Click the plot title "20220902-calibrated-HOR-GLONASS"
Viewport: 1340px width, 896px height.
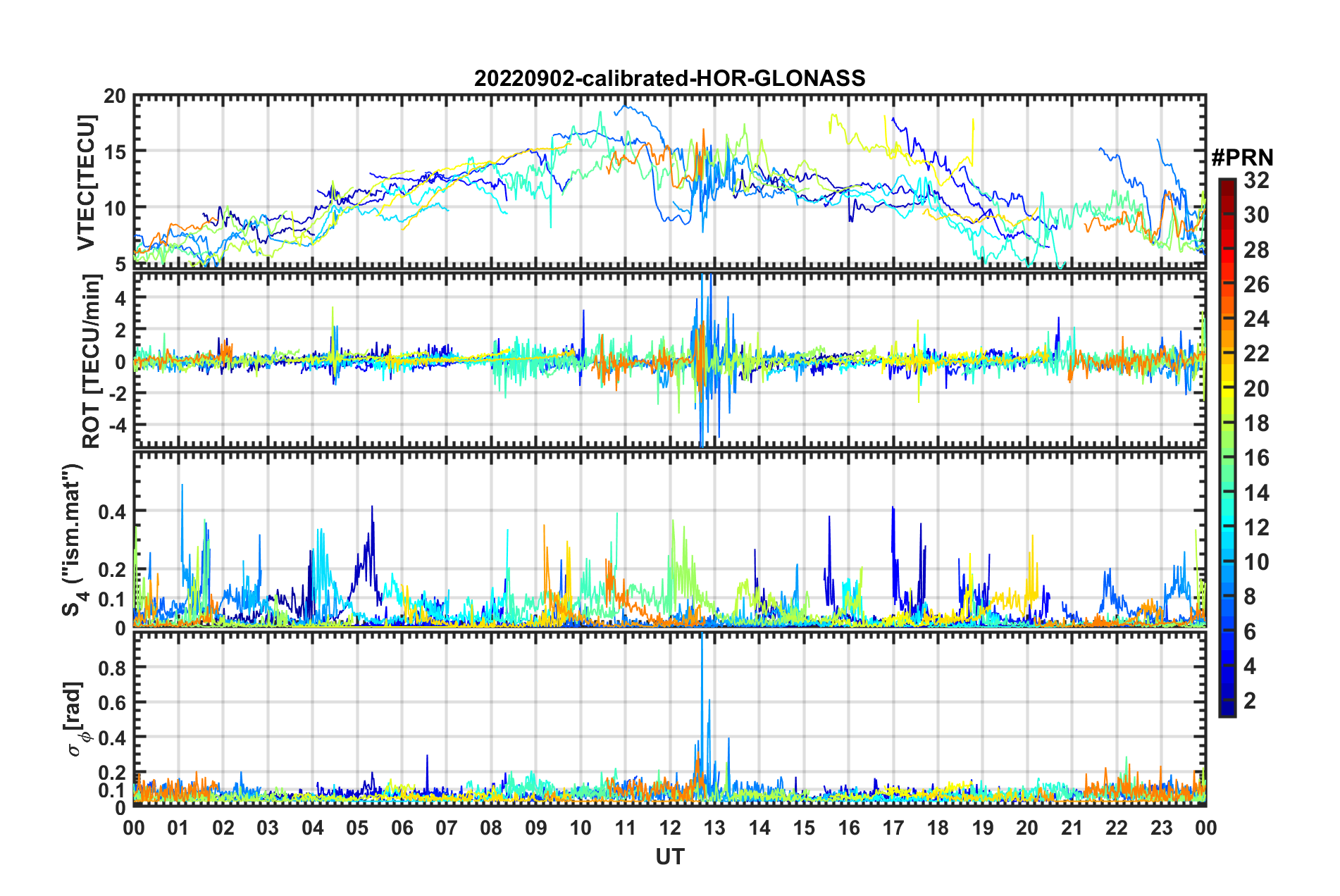[669, 77]
